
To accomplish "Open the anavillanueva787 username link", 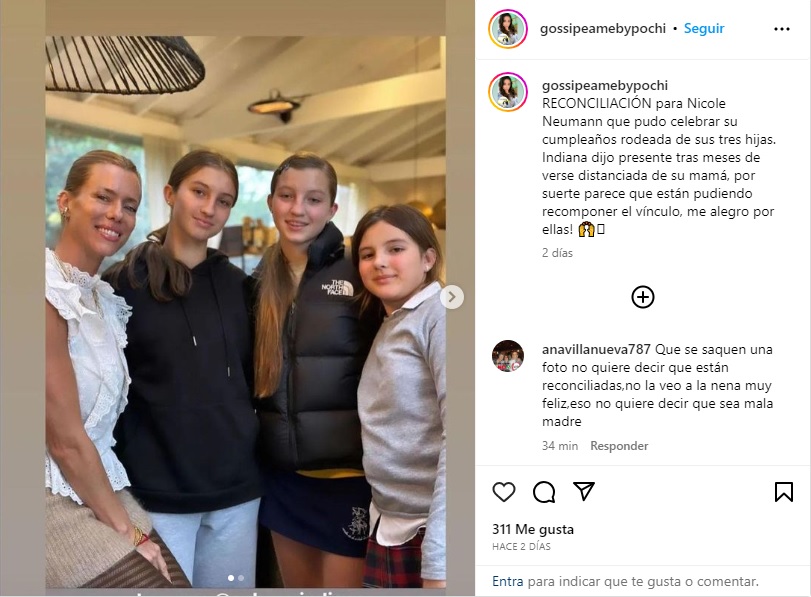I will click(596, 350).
